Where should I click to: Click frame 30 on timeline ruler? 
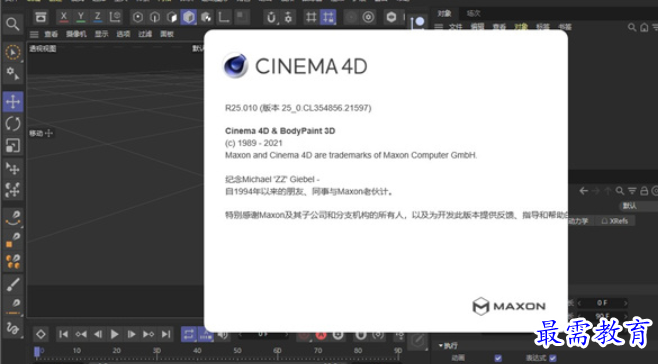coord(157,351)
